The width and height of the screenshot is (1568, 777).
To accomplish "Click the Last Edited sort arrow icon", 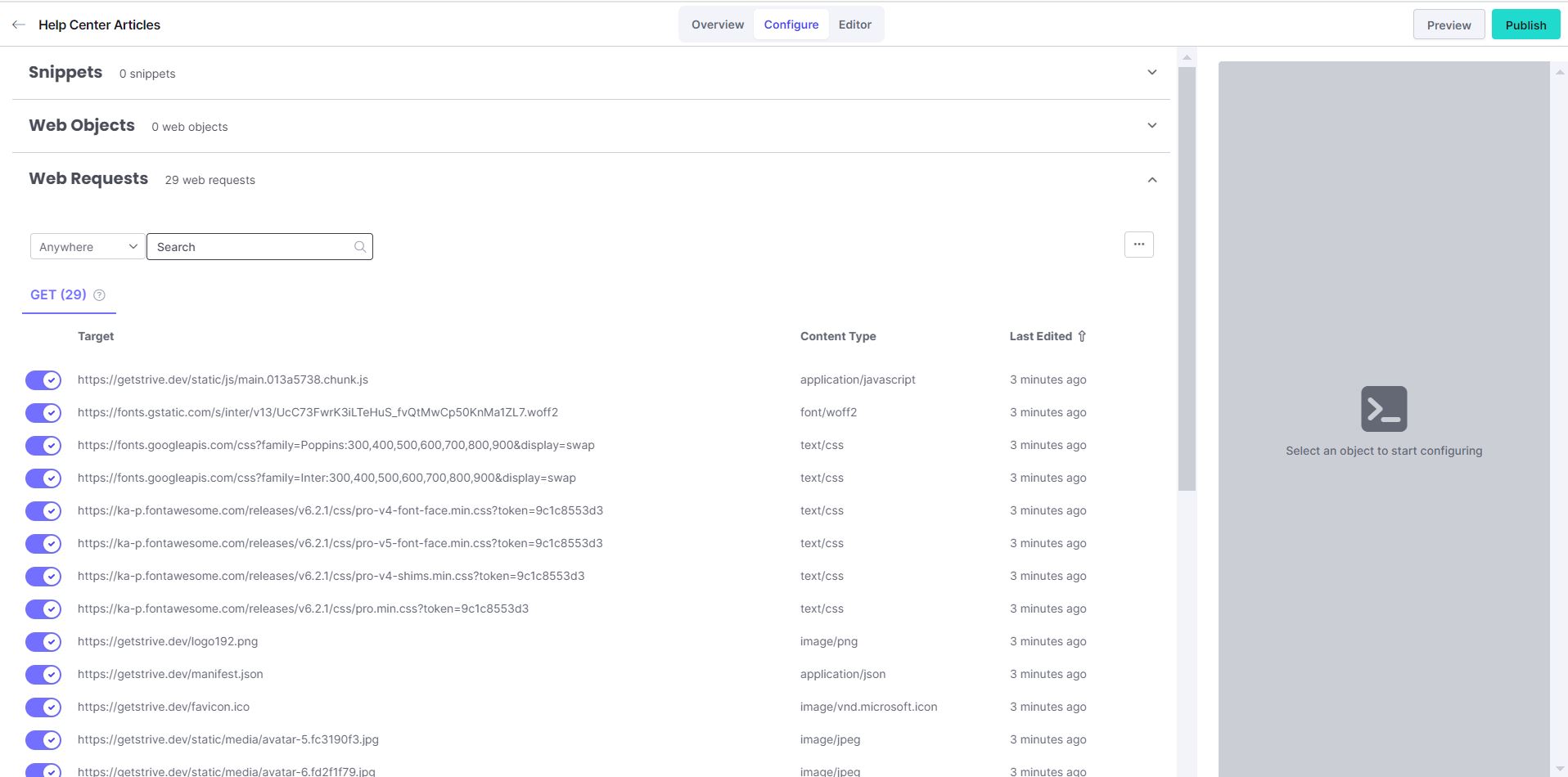I will [x=1082, y=336].
